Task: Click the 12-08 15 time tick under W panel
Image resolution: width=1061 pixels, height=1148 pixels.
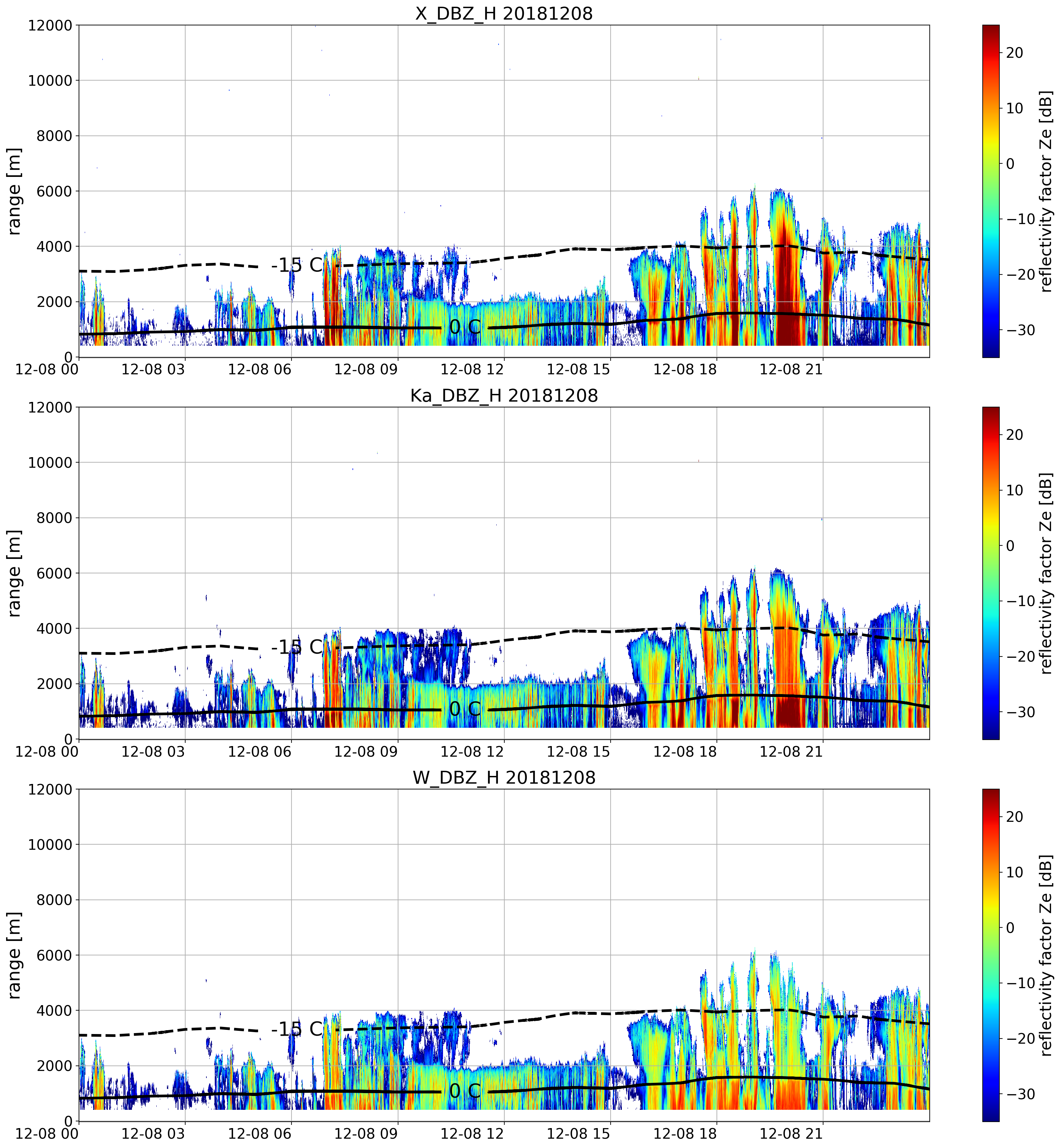Action: click(x=578, y=1134)
